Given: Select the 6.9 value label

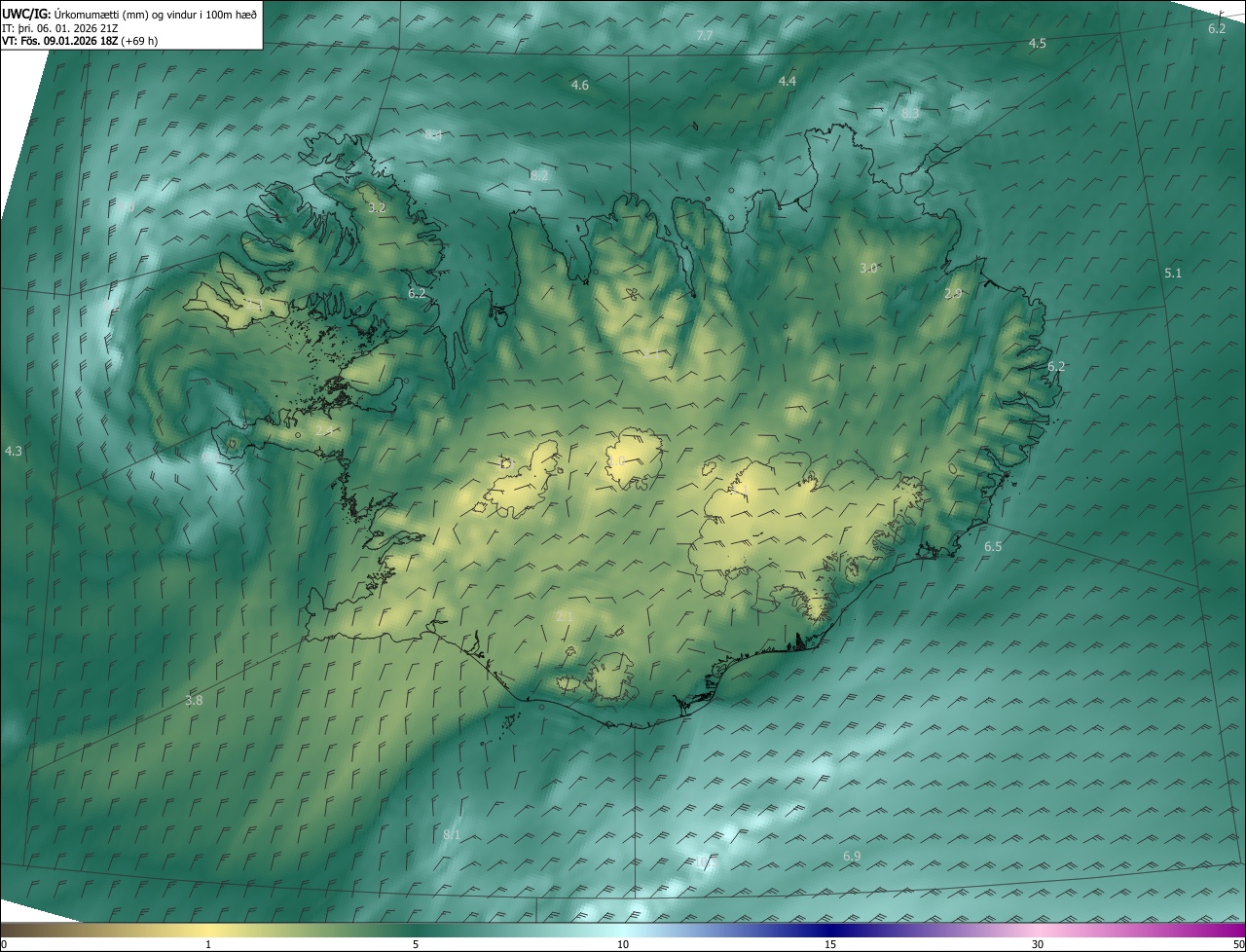Looking at the screenshot, I should [852, 856].
